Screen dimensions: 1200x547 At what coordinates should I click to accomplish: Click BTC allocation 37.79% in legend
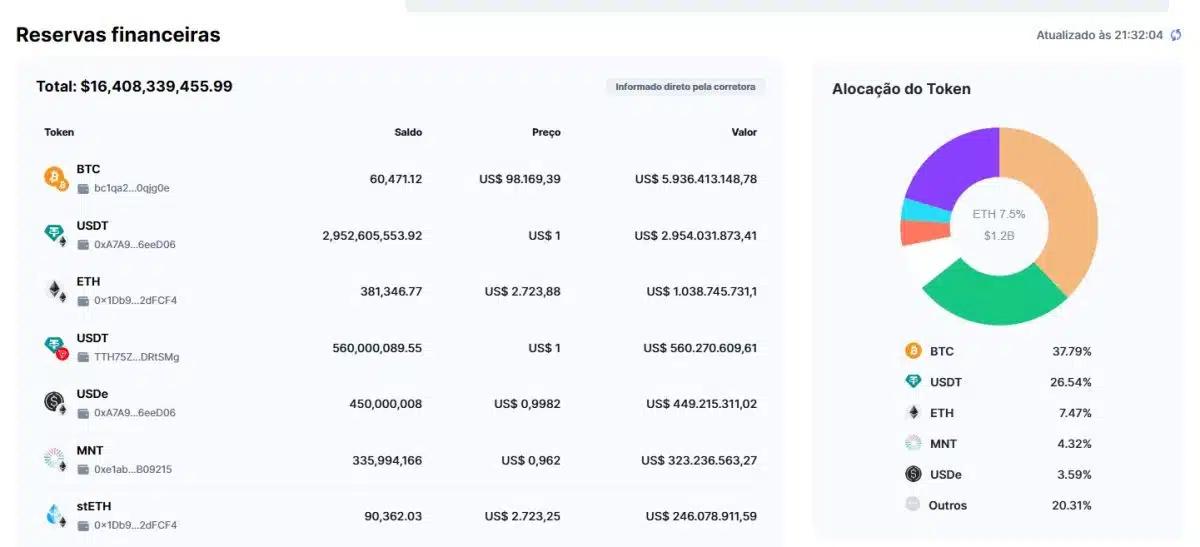click(1072, 351)
